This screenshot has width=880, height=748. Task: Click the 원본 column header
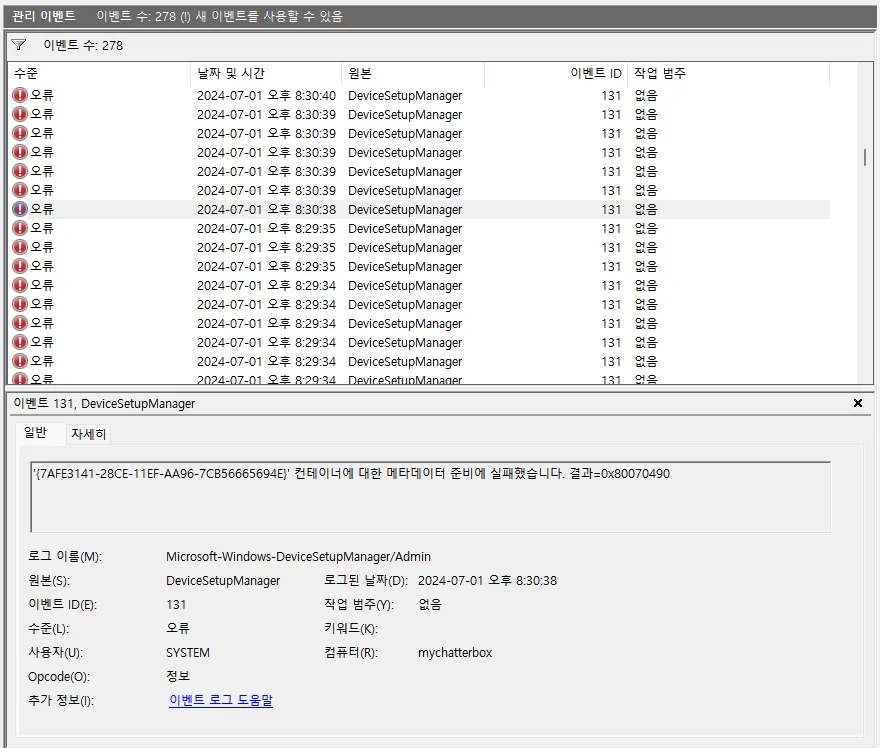[x=412, y=74]
